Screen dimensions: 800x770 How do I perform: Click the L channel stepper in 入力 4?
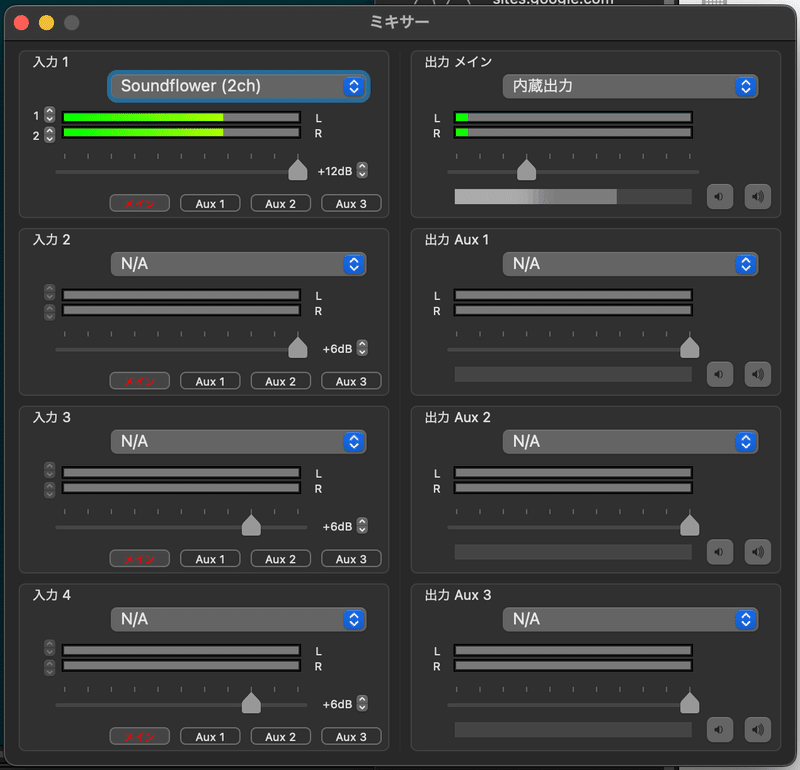pos(49,648)
